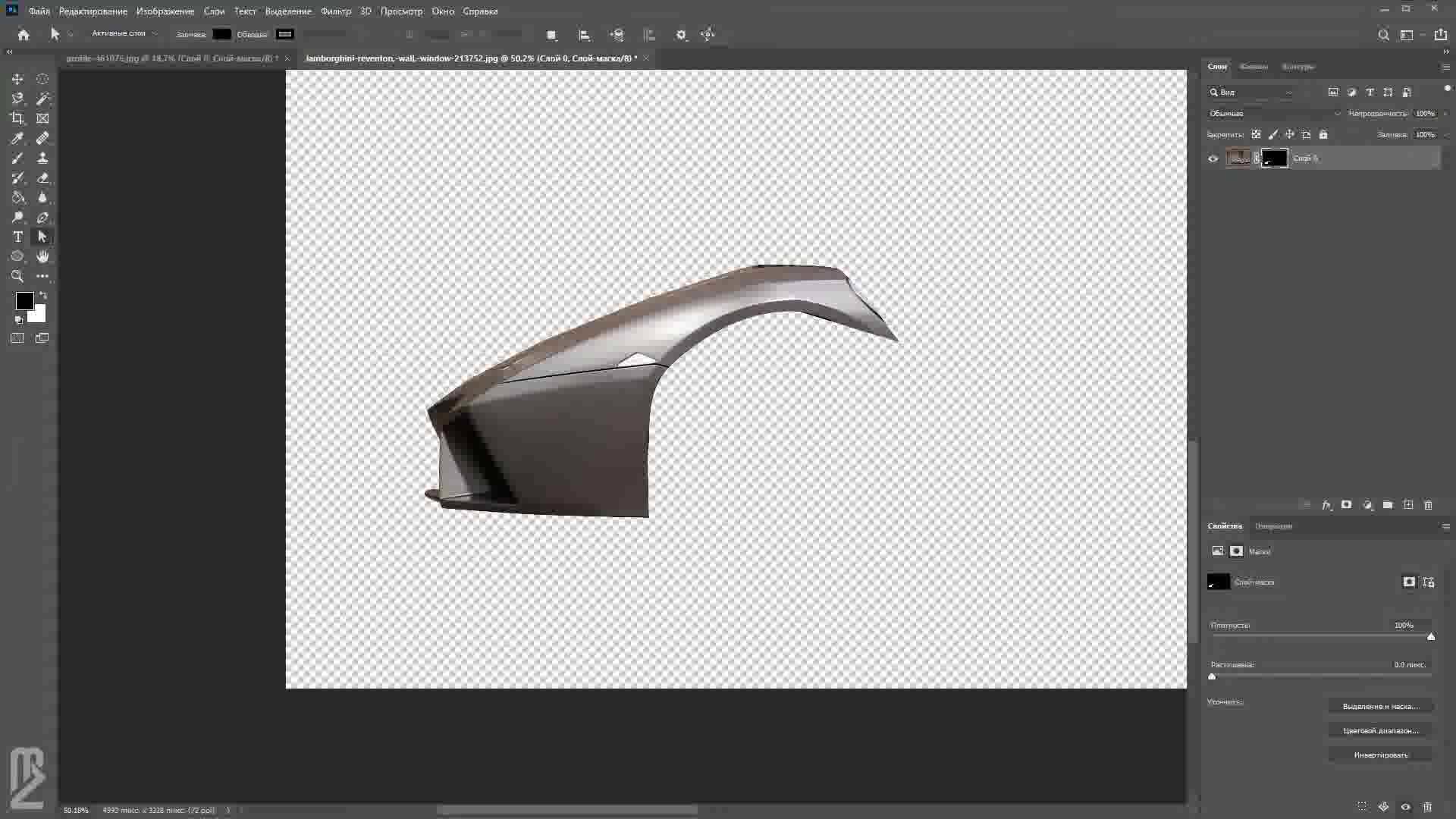Toggle lock transparent pixels
Viewport: 1456px width, 819px height.
(x=1256, y=134)
